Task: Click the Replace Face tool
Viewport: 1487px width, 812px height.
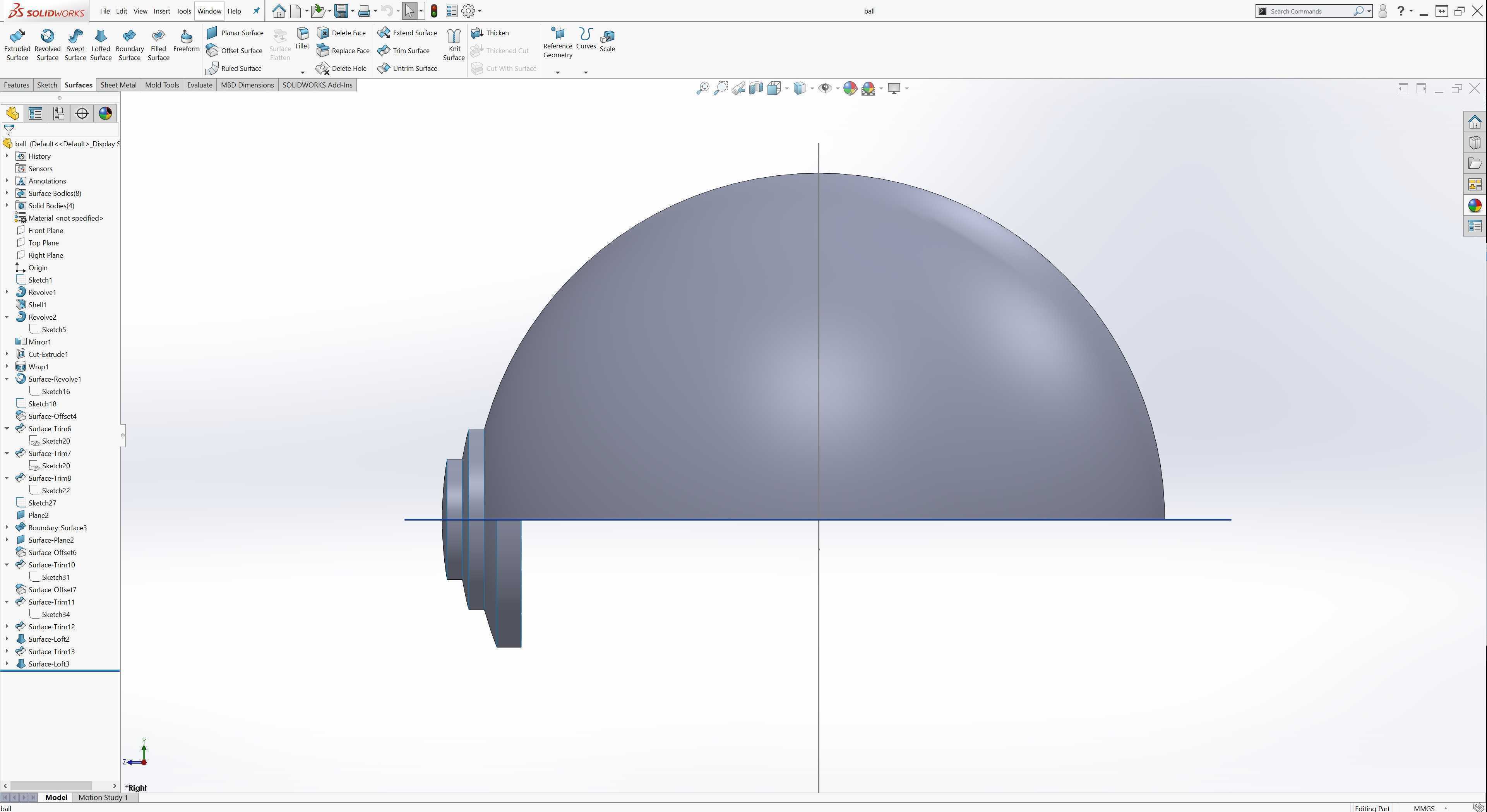Action: coord(343,51)
